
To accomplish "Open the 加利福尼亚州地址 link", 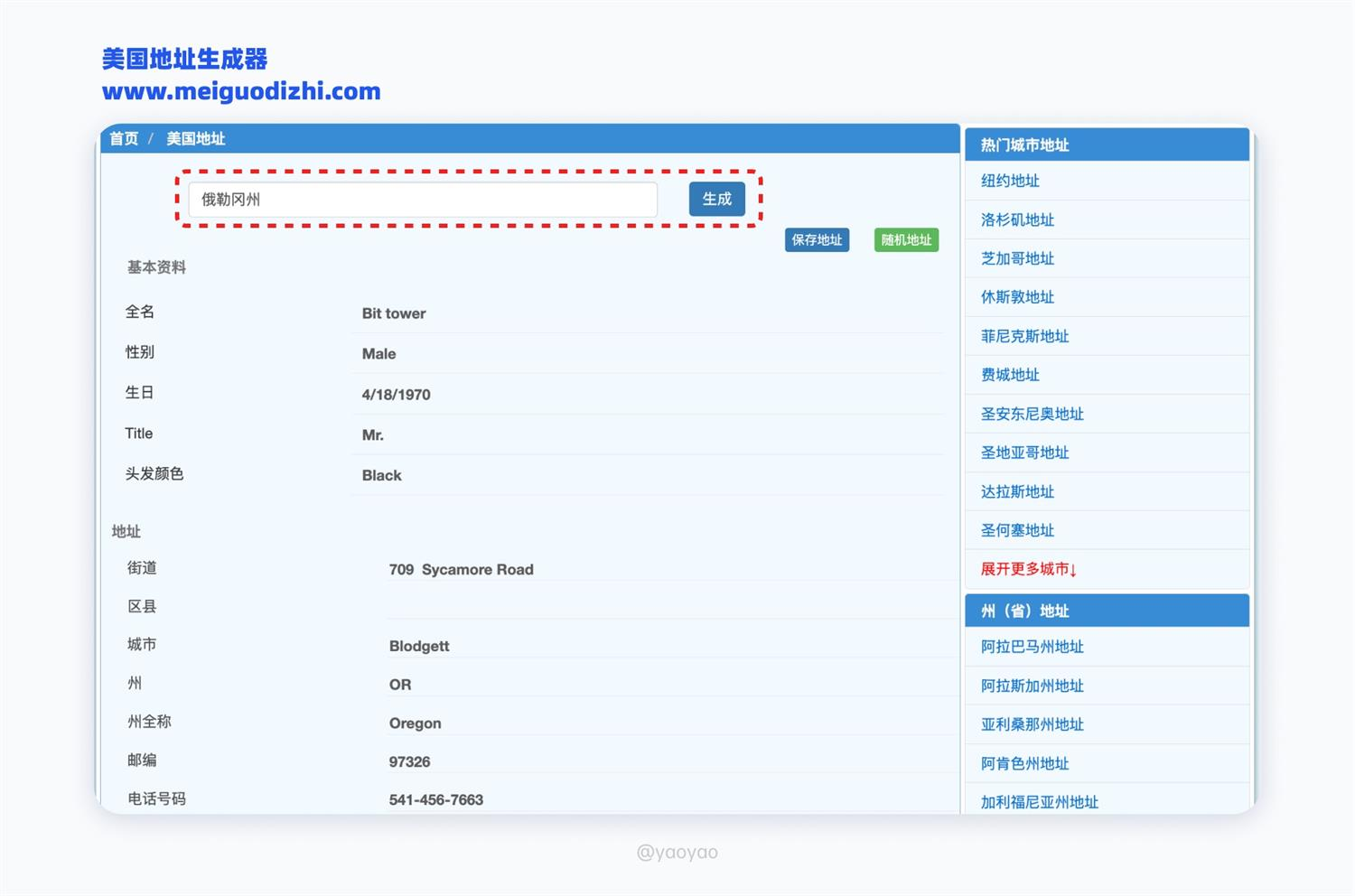I will pos(1039,802).
